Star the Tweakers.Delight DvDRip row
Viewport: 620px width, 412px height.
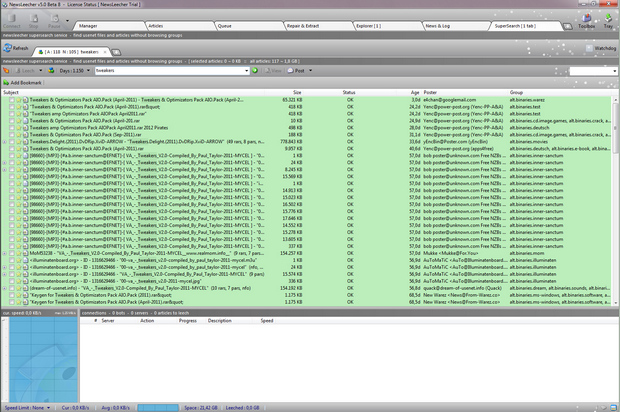19,142
